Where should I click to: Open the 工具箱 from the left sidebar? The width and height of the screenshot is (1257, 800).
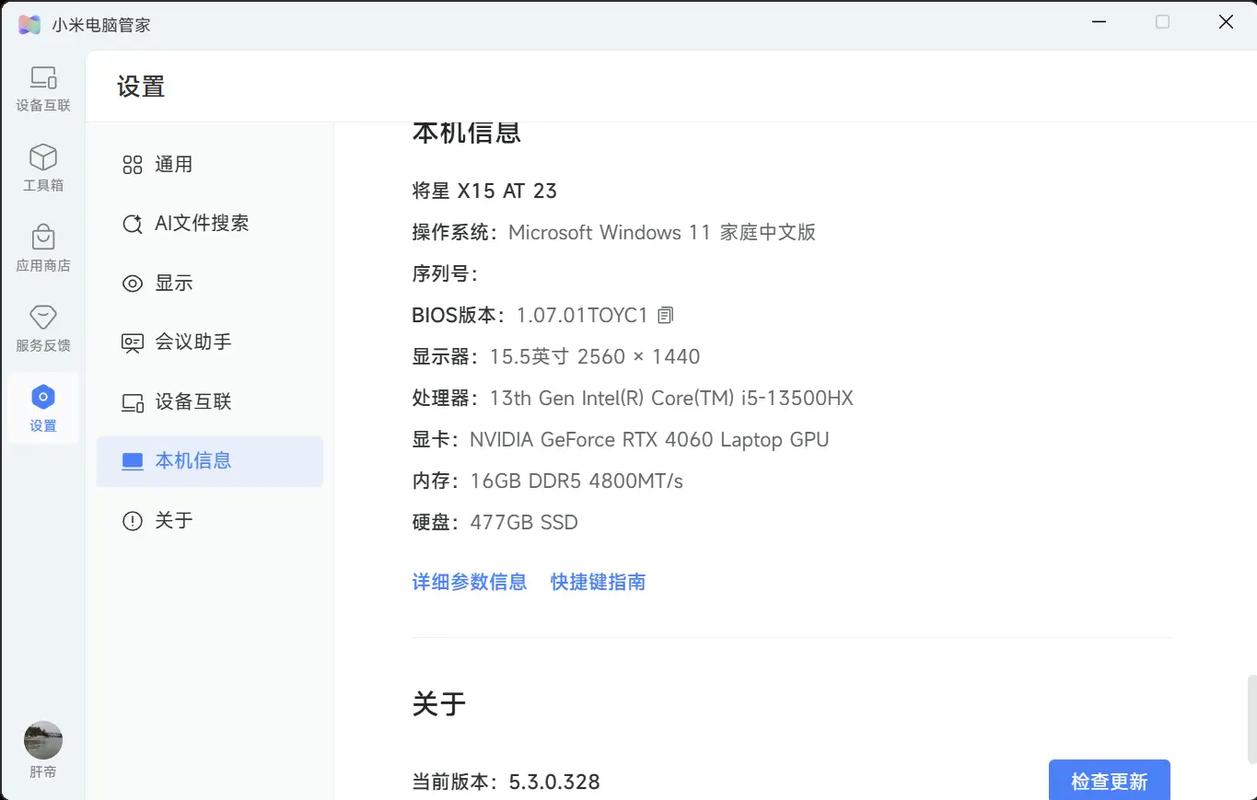coord(43,167)
